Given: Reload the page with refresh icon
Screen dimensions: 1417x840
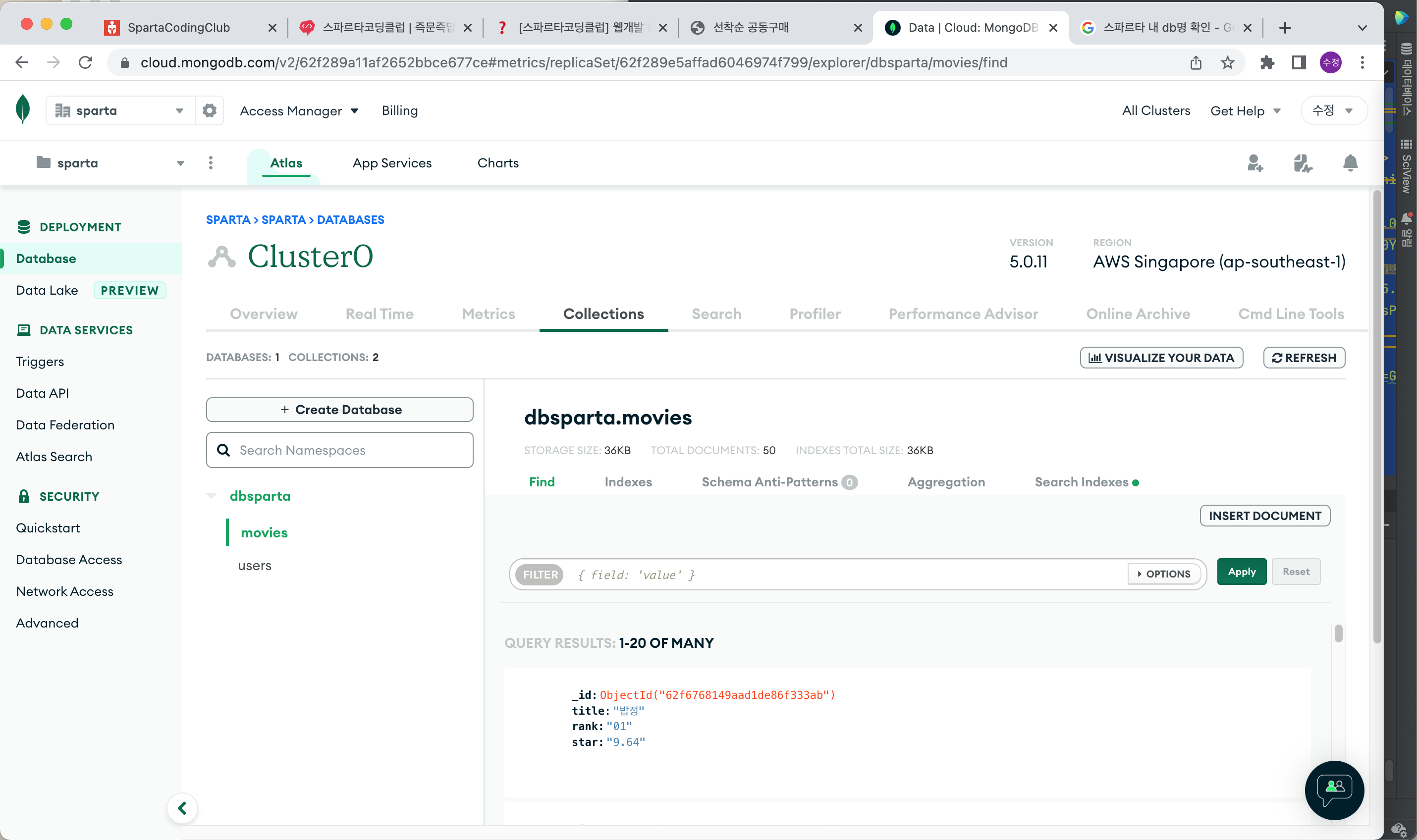Looking at the screenshot, I should tap(86, 62).
